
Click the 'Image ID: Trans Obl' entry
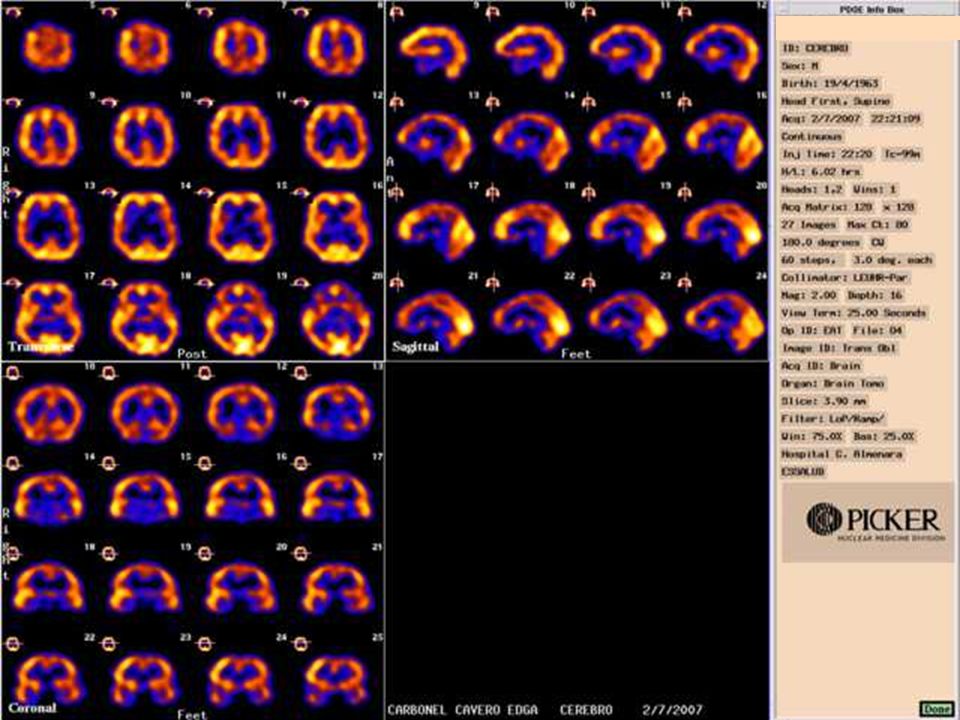839,348
